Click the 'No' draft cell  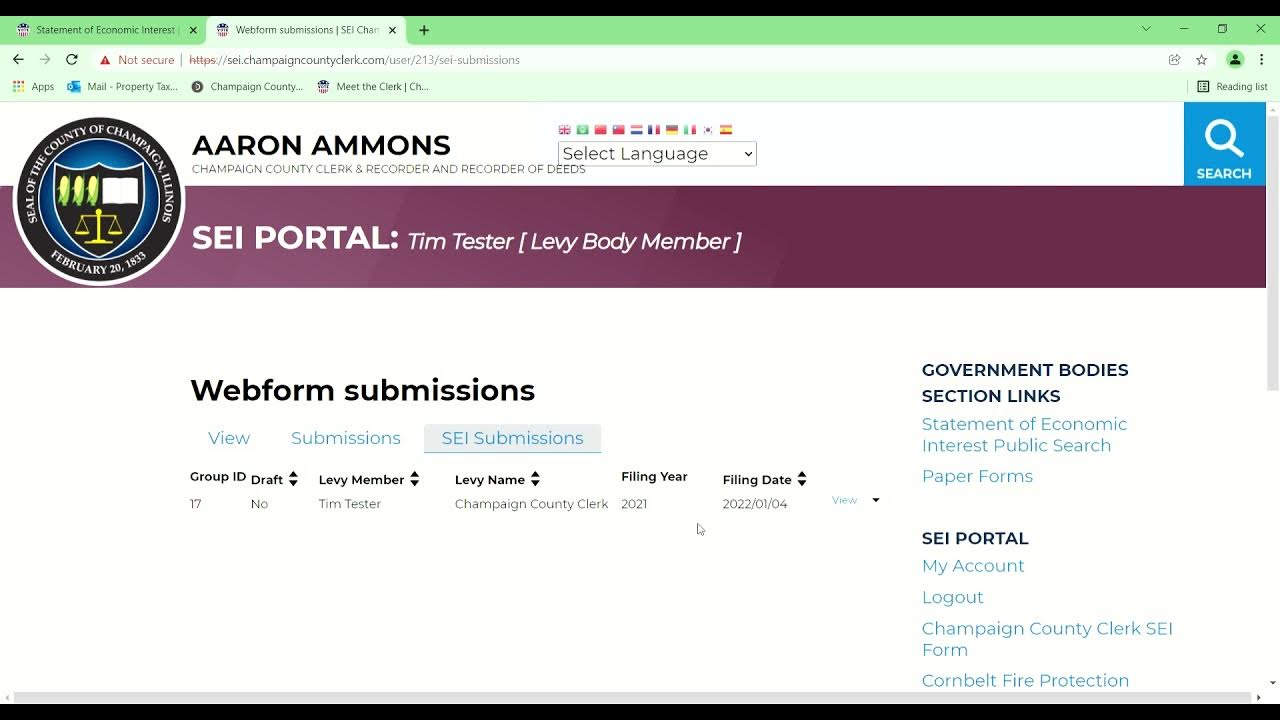(259, 504)
